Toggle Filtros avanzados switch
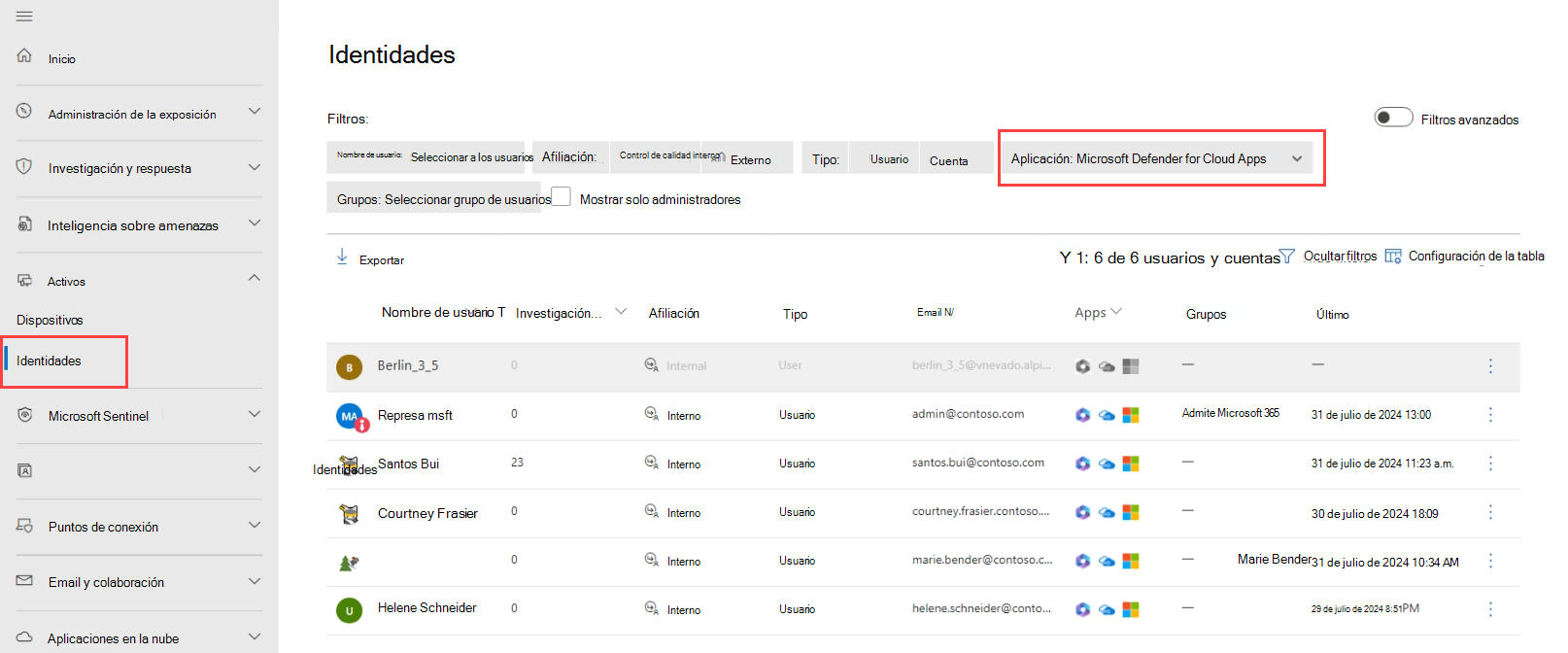 coord(1393,118)
